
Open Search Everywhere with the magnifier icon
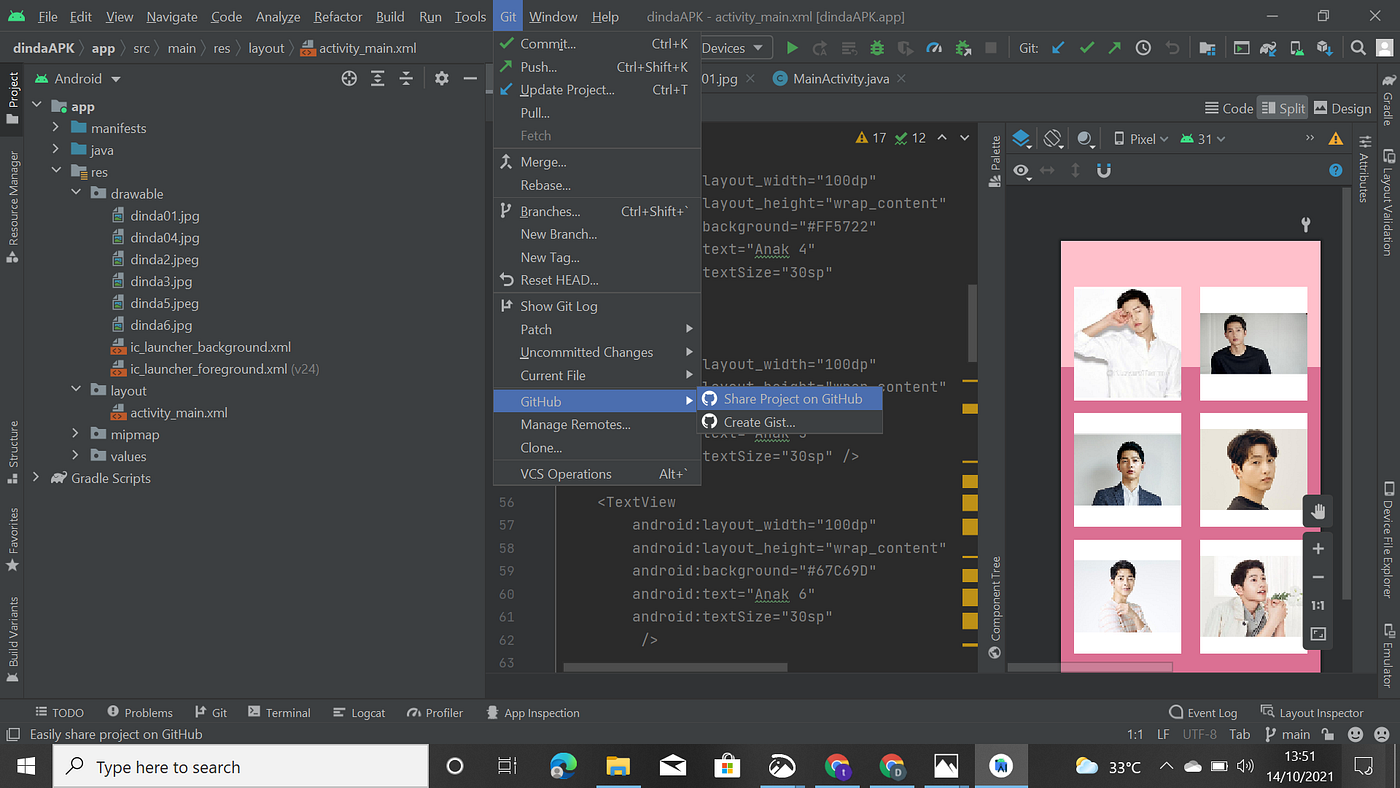point(1358,47)
